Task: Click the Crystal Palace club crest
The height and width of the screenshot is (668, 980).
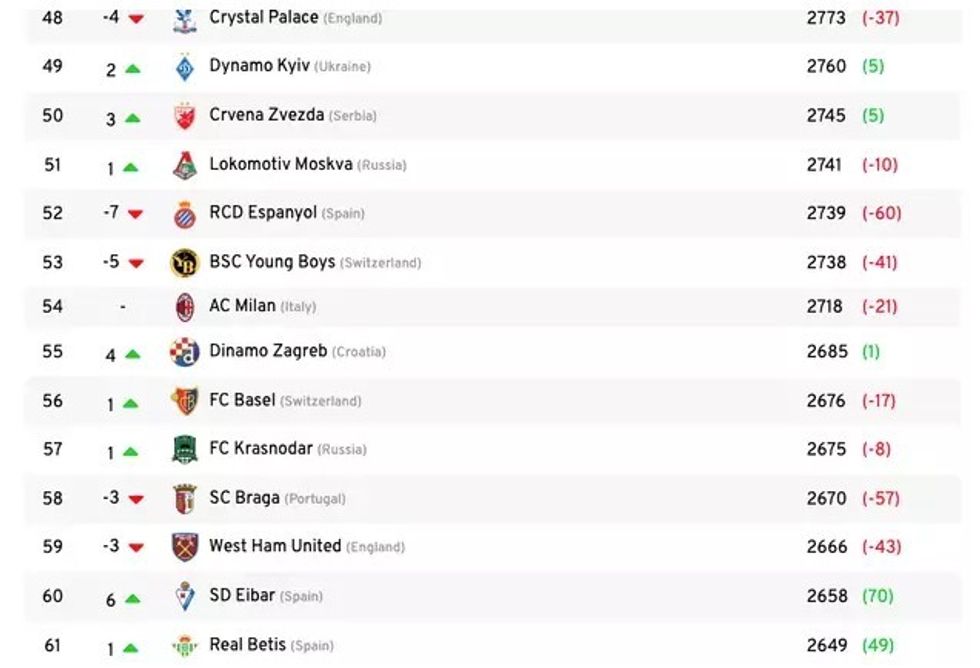Action: click(x=185, y=19)
